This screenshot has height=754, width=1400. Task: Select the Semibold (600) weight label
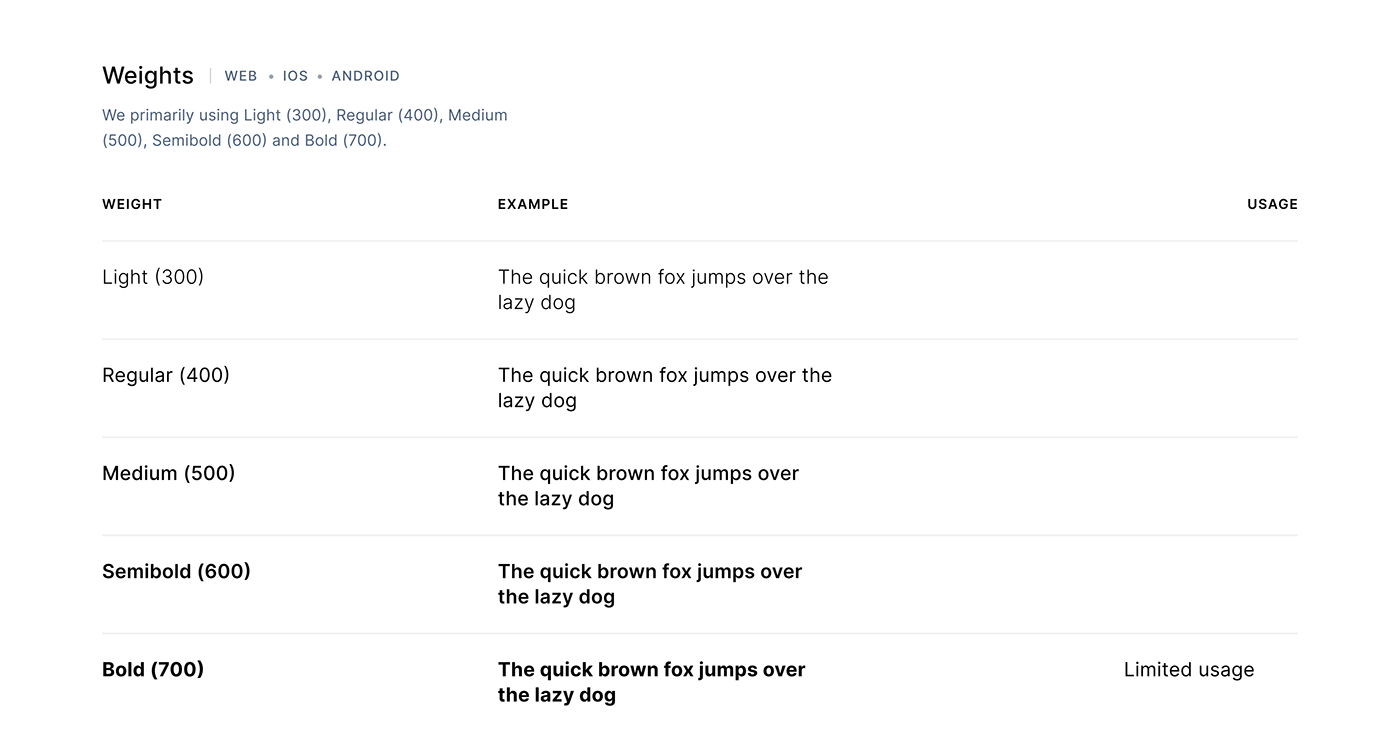tap(177, 571)
